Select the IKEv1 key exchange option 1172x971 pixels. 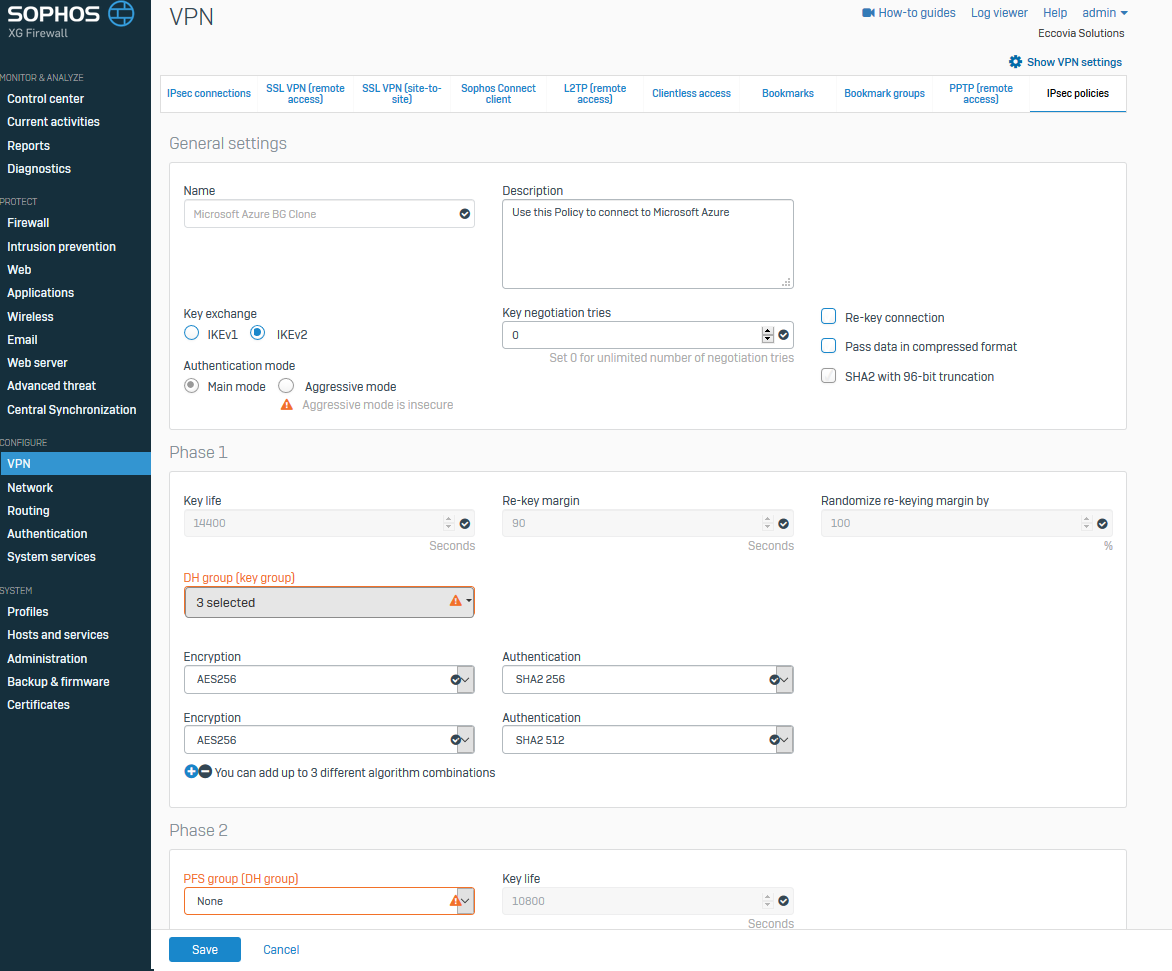click(x=192, y=334)
